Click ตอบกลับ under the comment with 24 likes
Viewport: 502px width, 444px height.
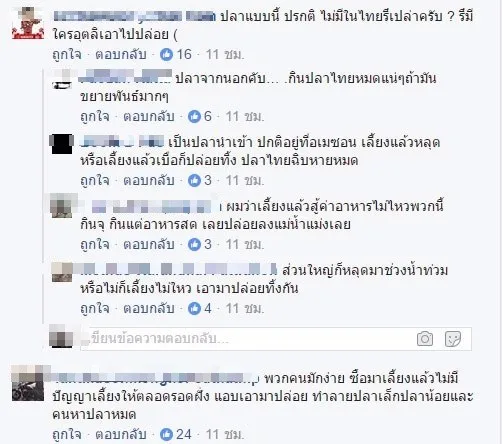point(121,434)
